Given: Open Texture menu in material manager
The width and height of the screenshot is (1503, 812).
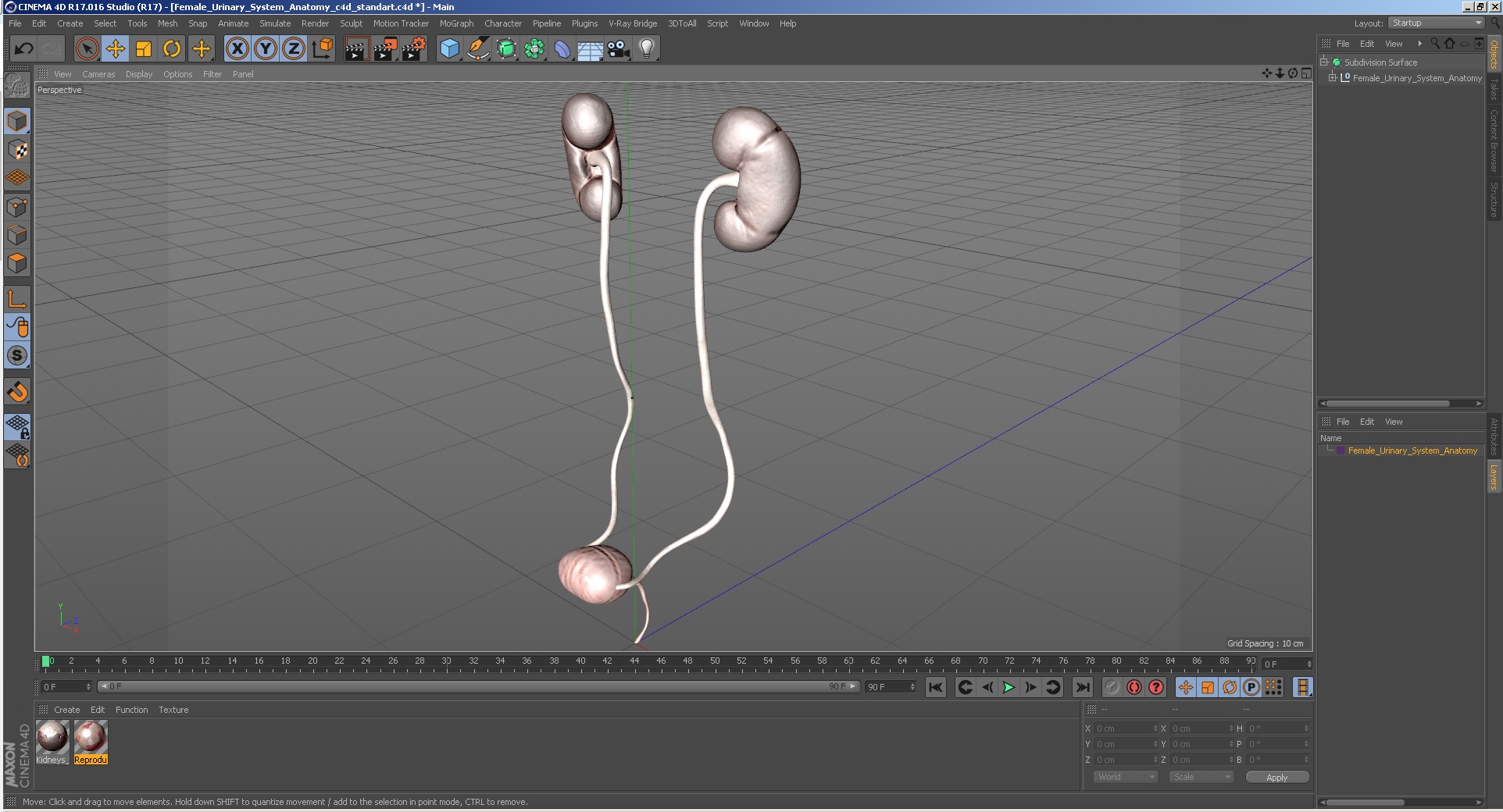Looking at the screenshot, I should pyautogui.click(x=173, y=710).
